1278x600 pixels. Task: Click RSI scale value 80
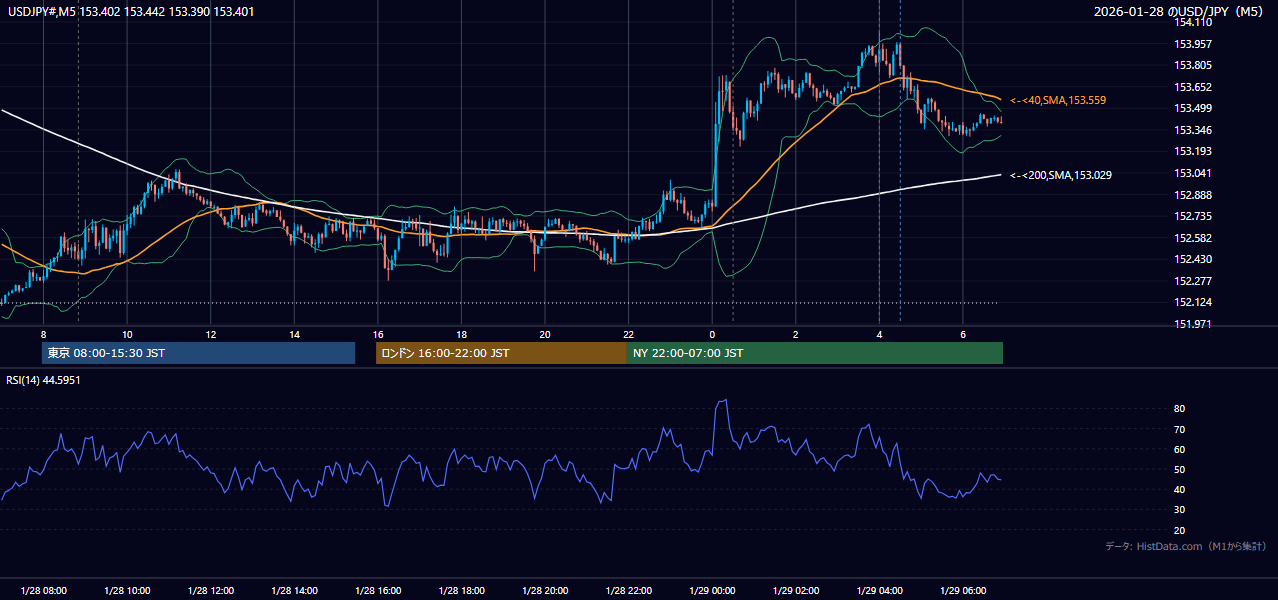(1179, 409)
